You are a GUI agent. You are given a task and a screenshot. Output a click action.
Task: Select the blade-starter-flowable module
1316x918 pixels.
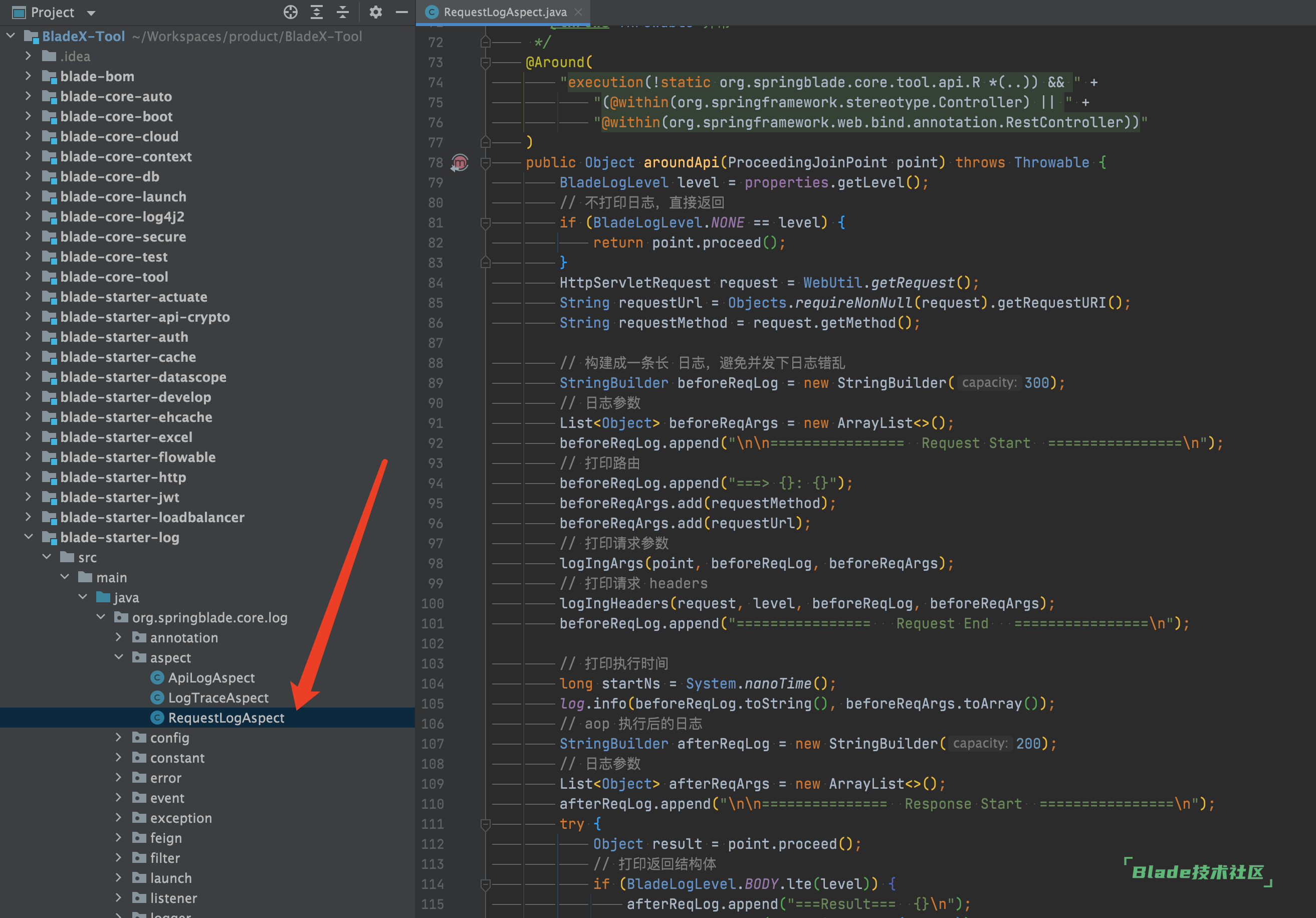coord(138,457)
